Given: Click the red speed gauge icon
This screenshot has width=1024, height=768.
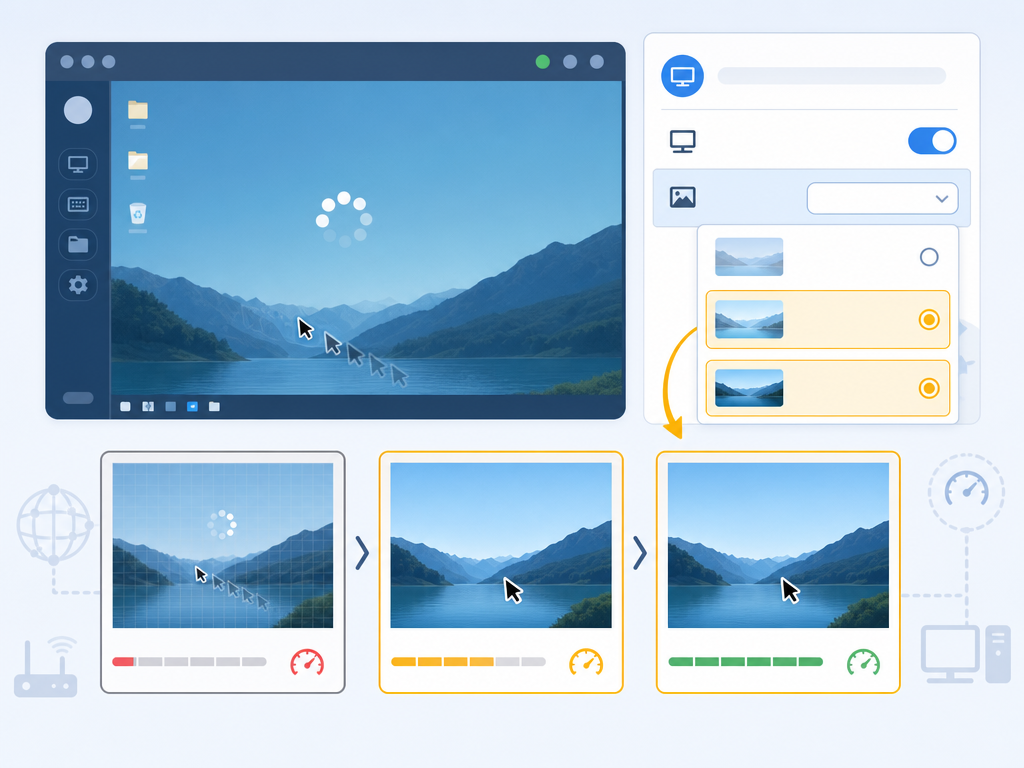Looking at the screenshot, I should (x=307, y=662).
